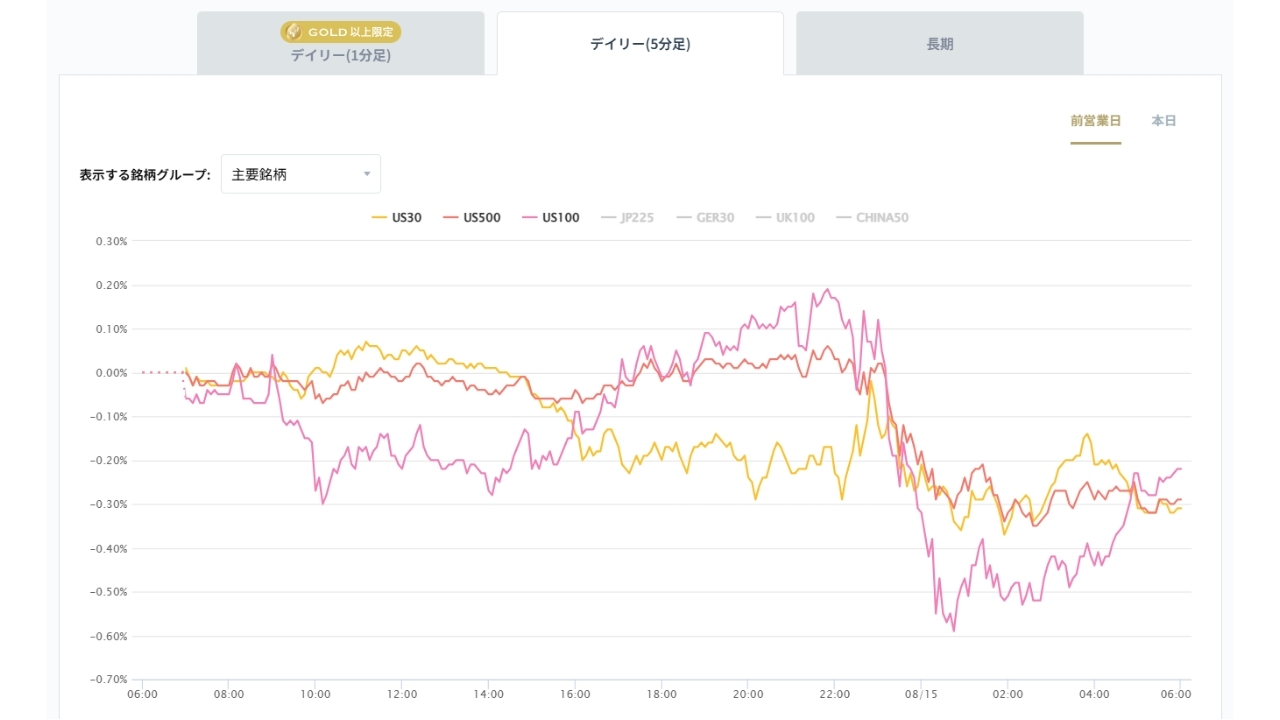Toggle US30 series in legend
Viewport: 1280px width, 720px height.
tap(396, 217)
